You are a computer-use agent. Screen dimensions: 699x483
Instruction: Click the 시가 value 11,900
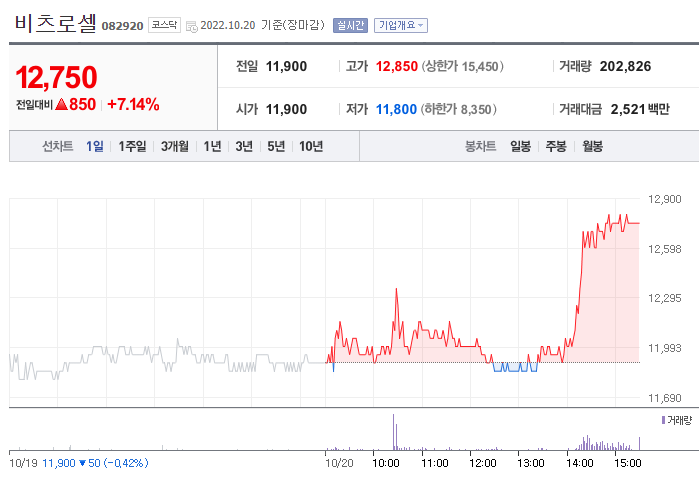click(x=286, y=109)
